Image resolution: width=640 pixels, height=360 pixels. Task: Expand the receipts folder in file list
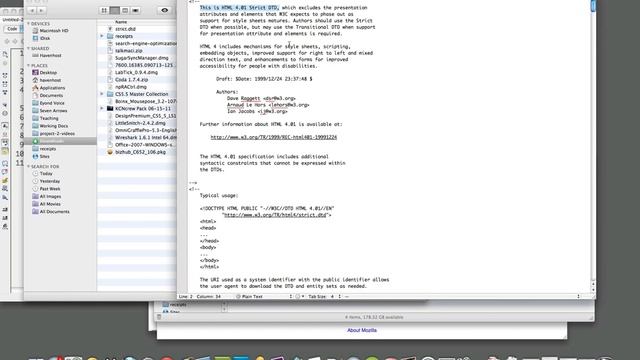point(102,36)
